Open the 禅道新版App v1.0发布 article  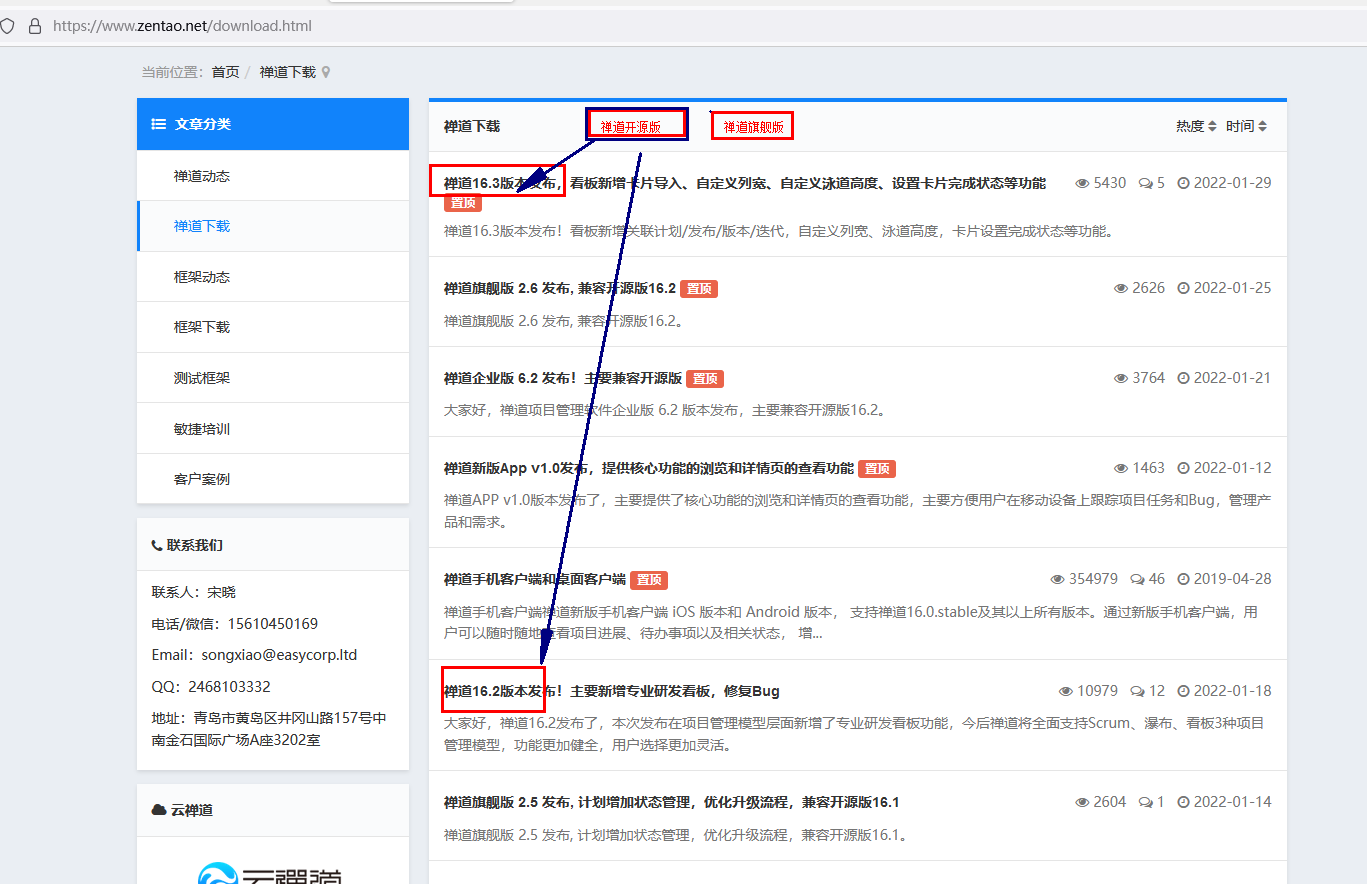649,468
